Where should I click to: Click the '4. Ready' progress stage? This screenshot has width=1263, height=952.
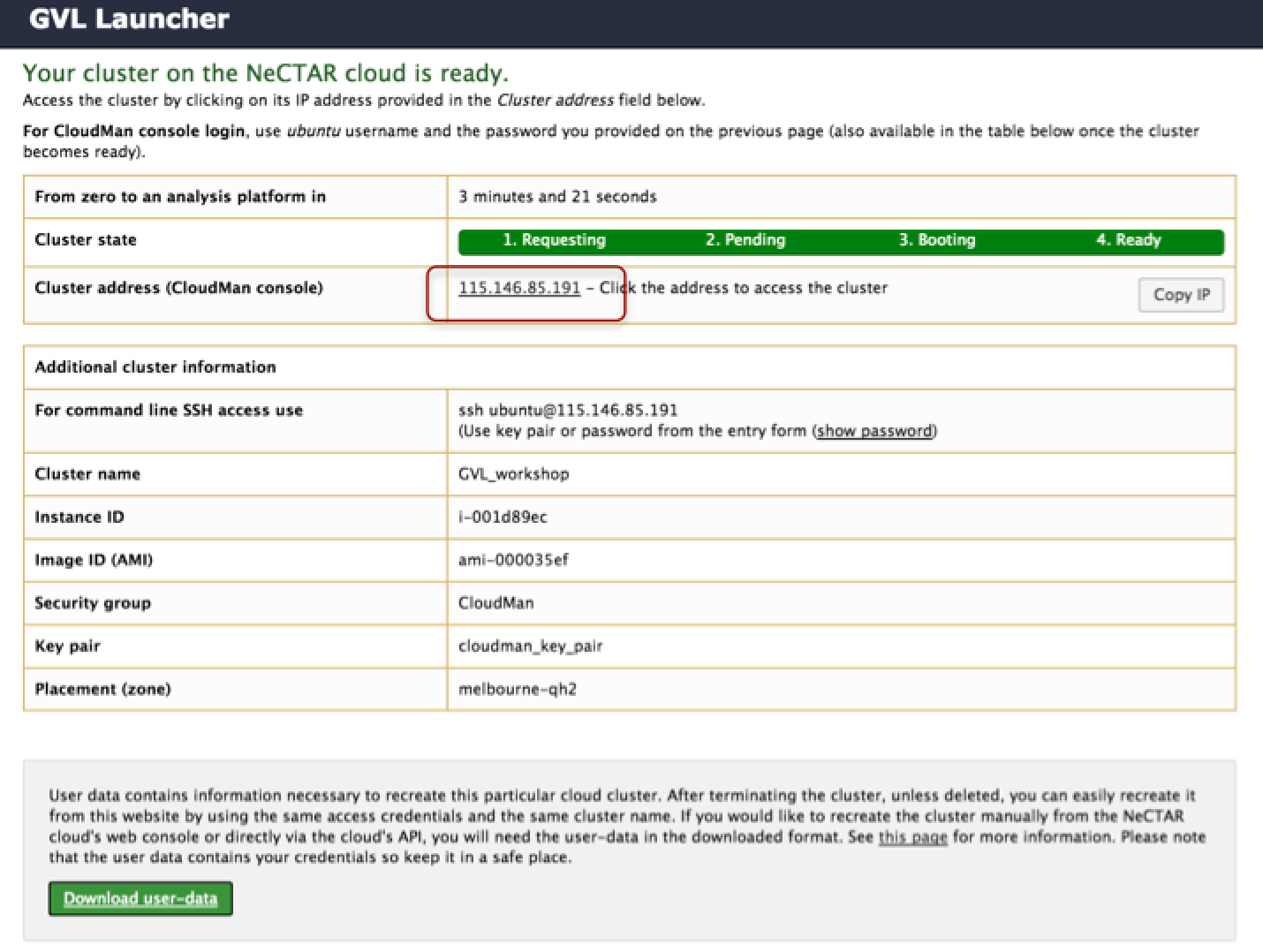point(1128,240)
